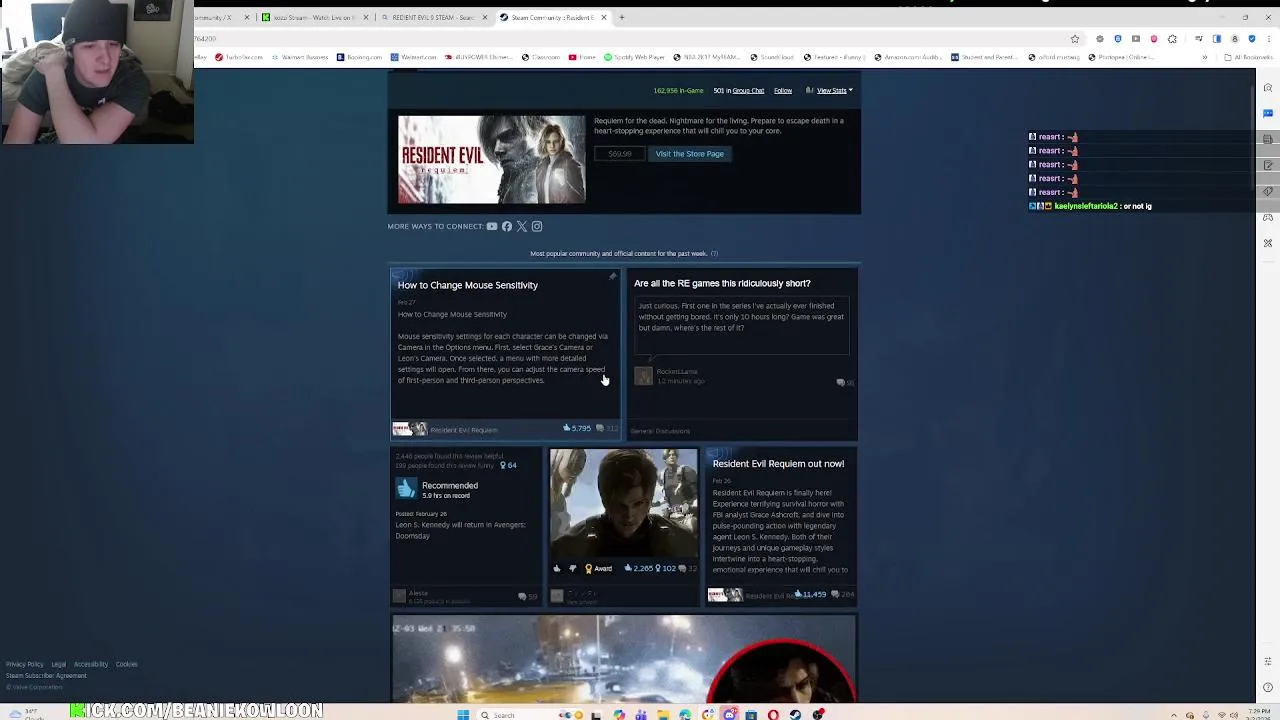This screenshot has width=1280, height=720.
Task: Open the Privacy Policy footer link
Action: (x=24, y=664)
